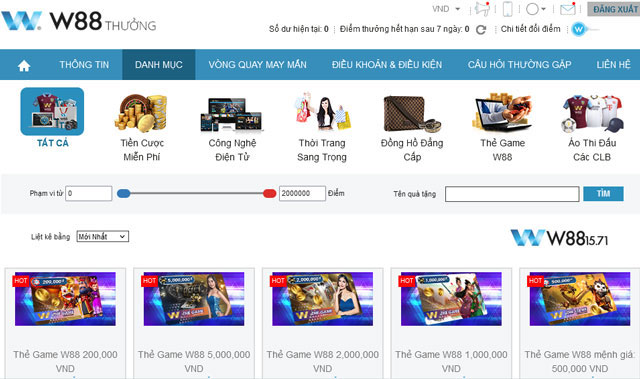Expand the circle icon dropdown in header

(x=536, y=9)
